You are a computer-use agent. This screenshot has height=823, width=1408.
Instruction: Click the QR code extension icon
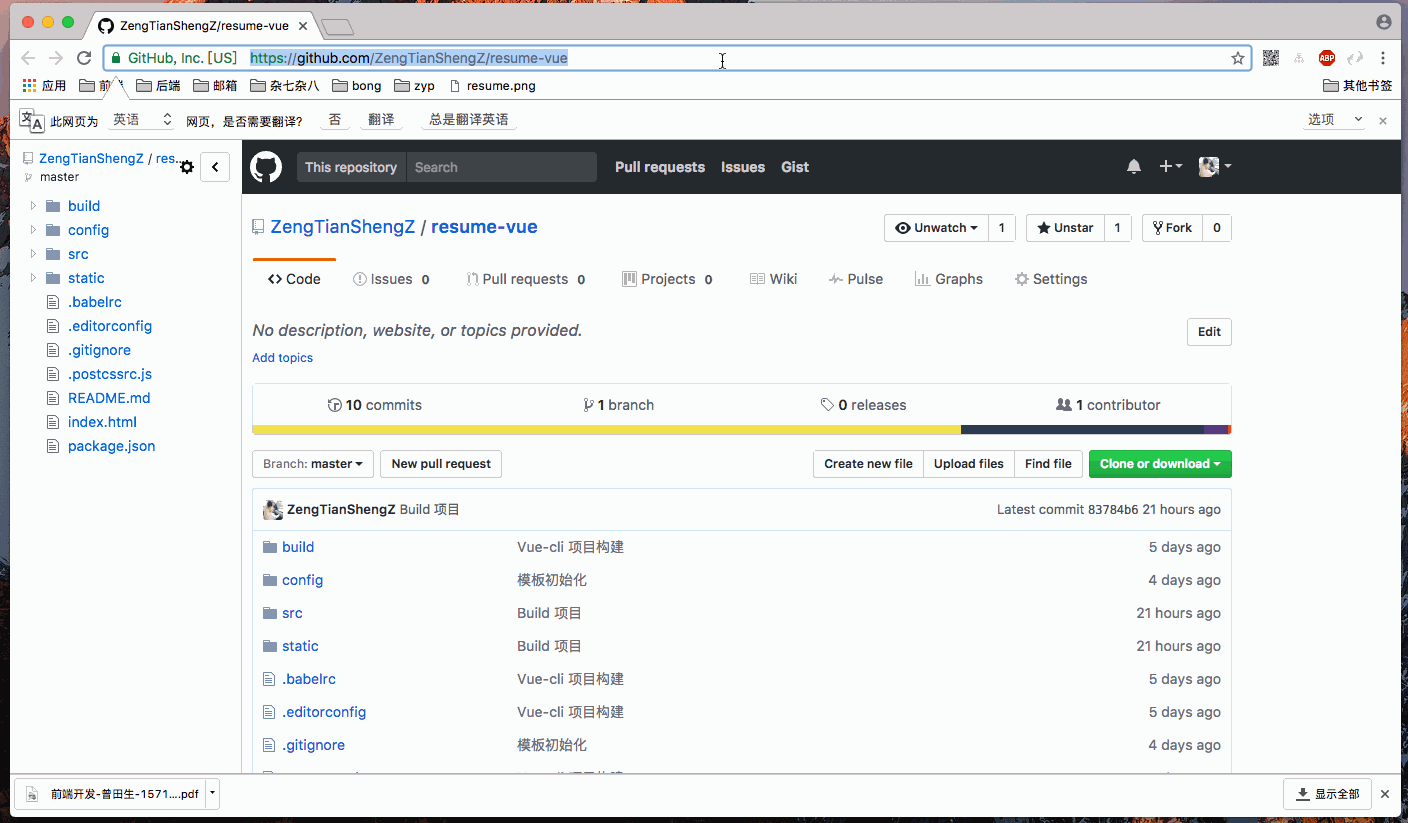point(1271,58)
